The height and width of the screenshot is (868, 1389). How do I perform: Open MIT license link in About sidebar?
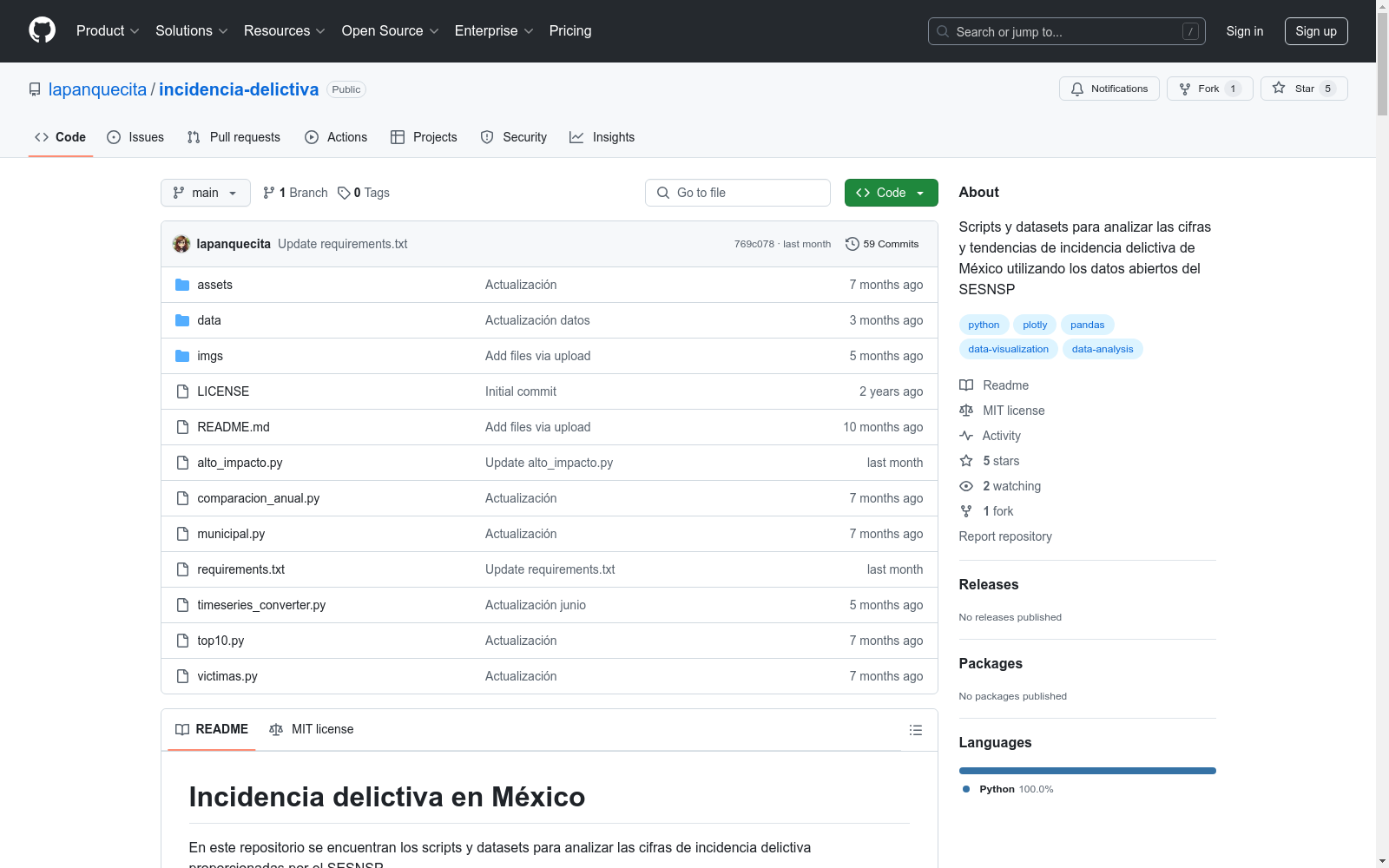[1002, 411]
